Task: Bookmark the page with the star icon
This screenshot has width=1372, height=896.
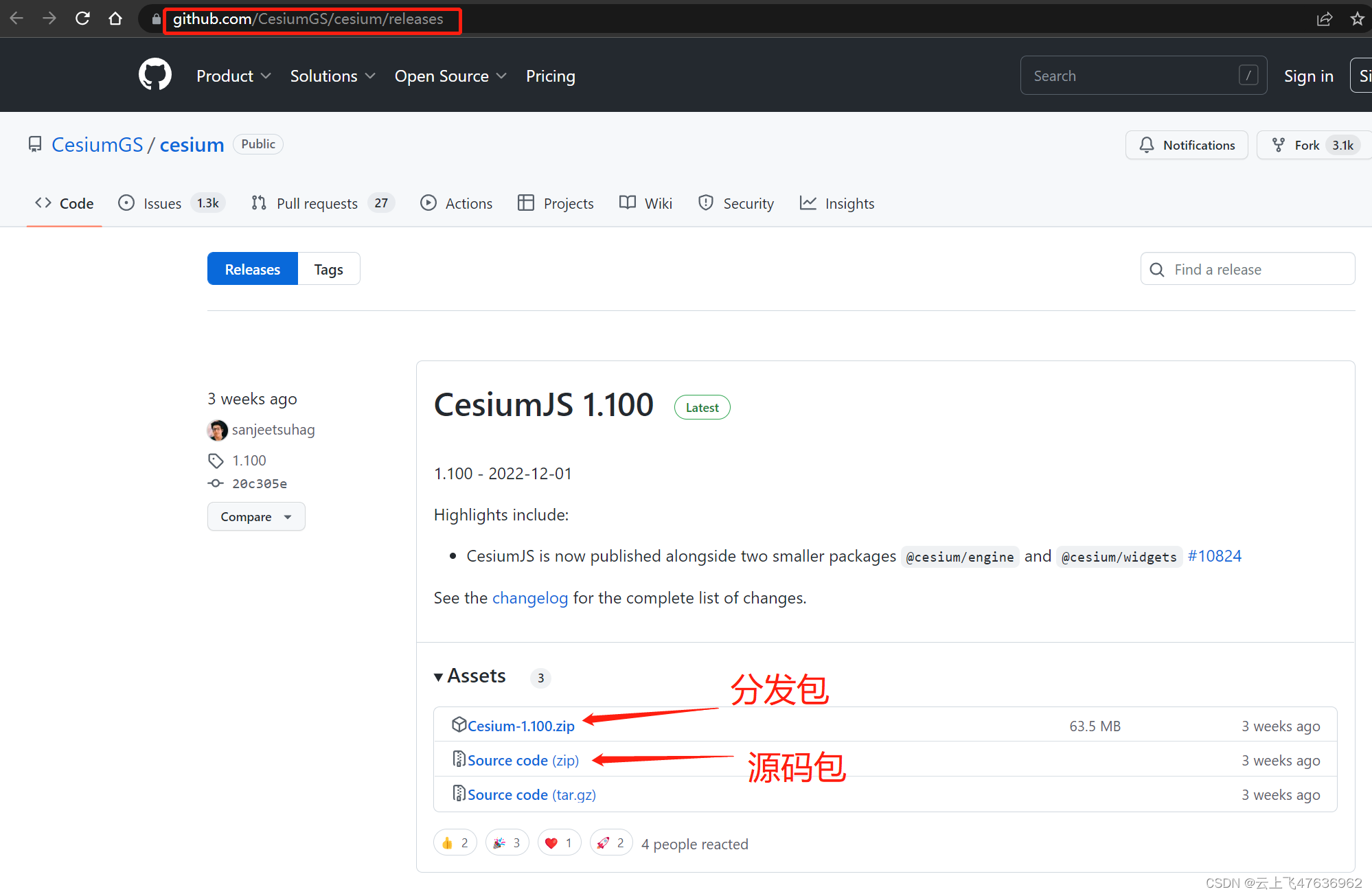Action: [x=1357, y=19]
